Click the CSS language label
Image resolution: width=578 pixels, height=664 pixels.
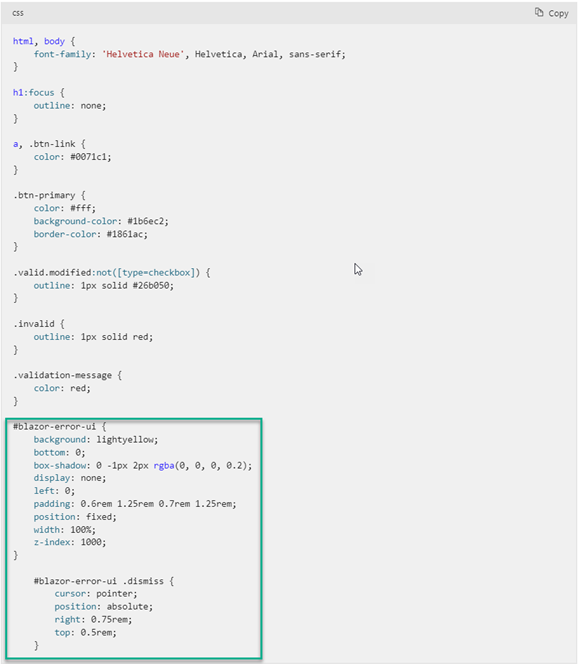coord(18,13)
